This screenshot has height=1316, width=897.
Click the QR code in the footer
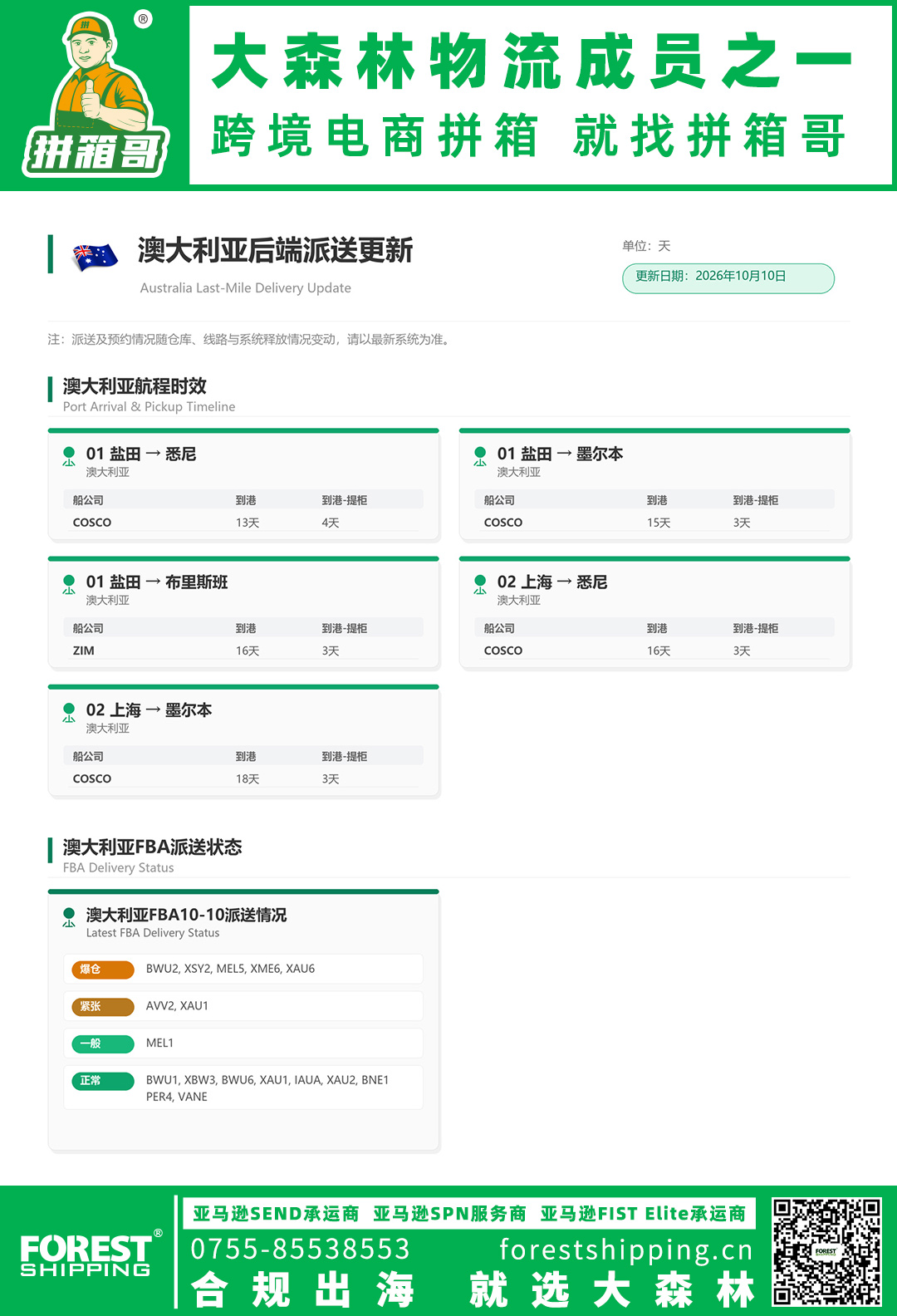[826, 1252]
